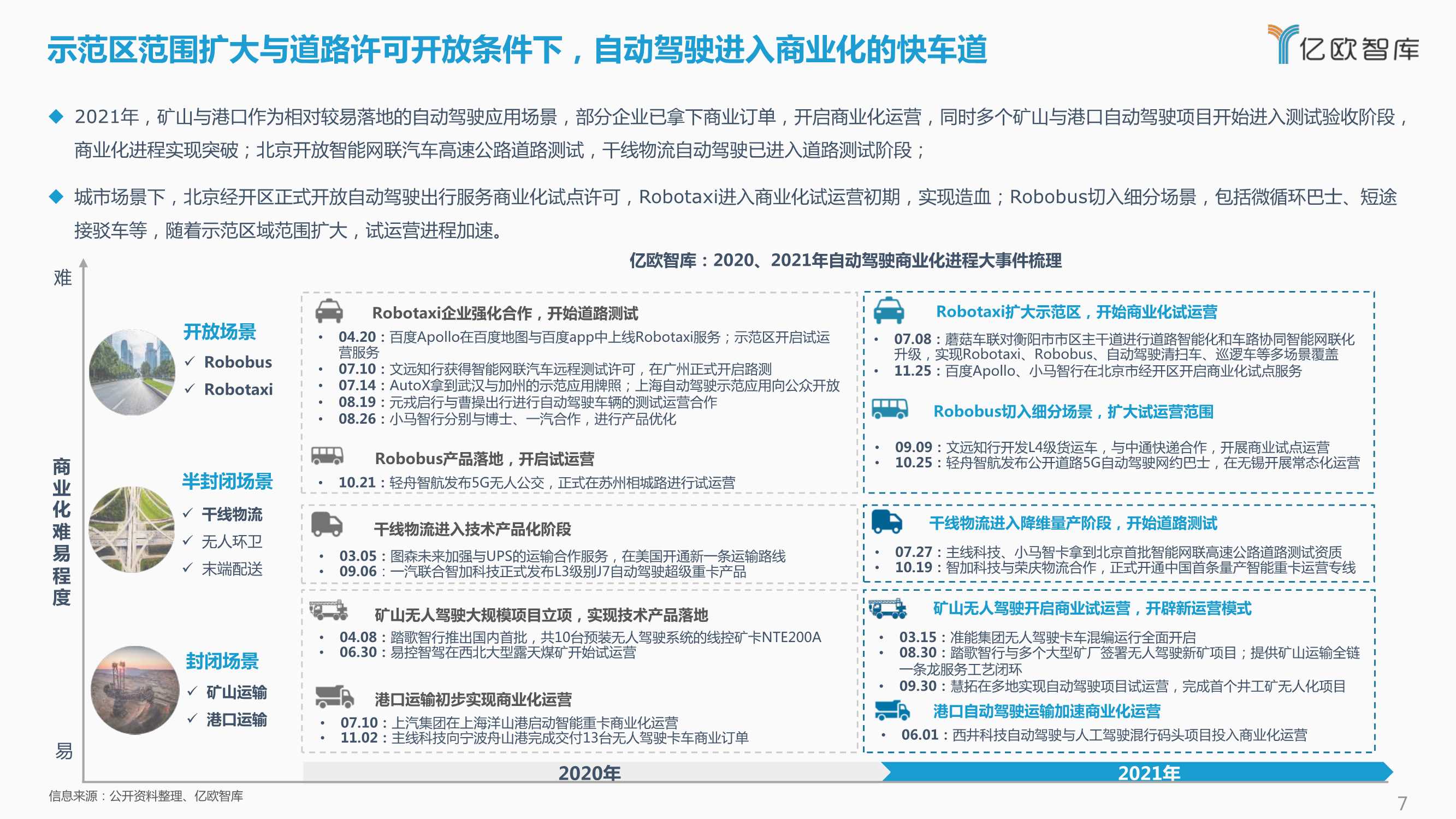Click the highway interchange circular thumbnail
This screenshot has height=819, width=1456.
[x=132, y=529]
